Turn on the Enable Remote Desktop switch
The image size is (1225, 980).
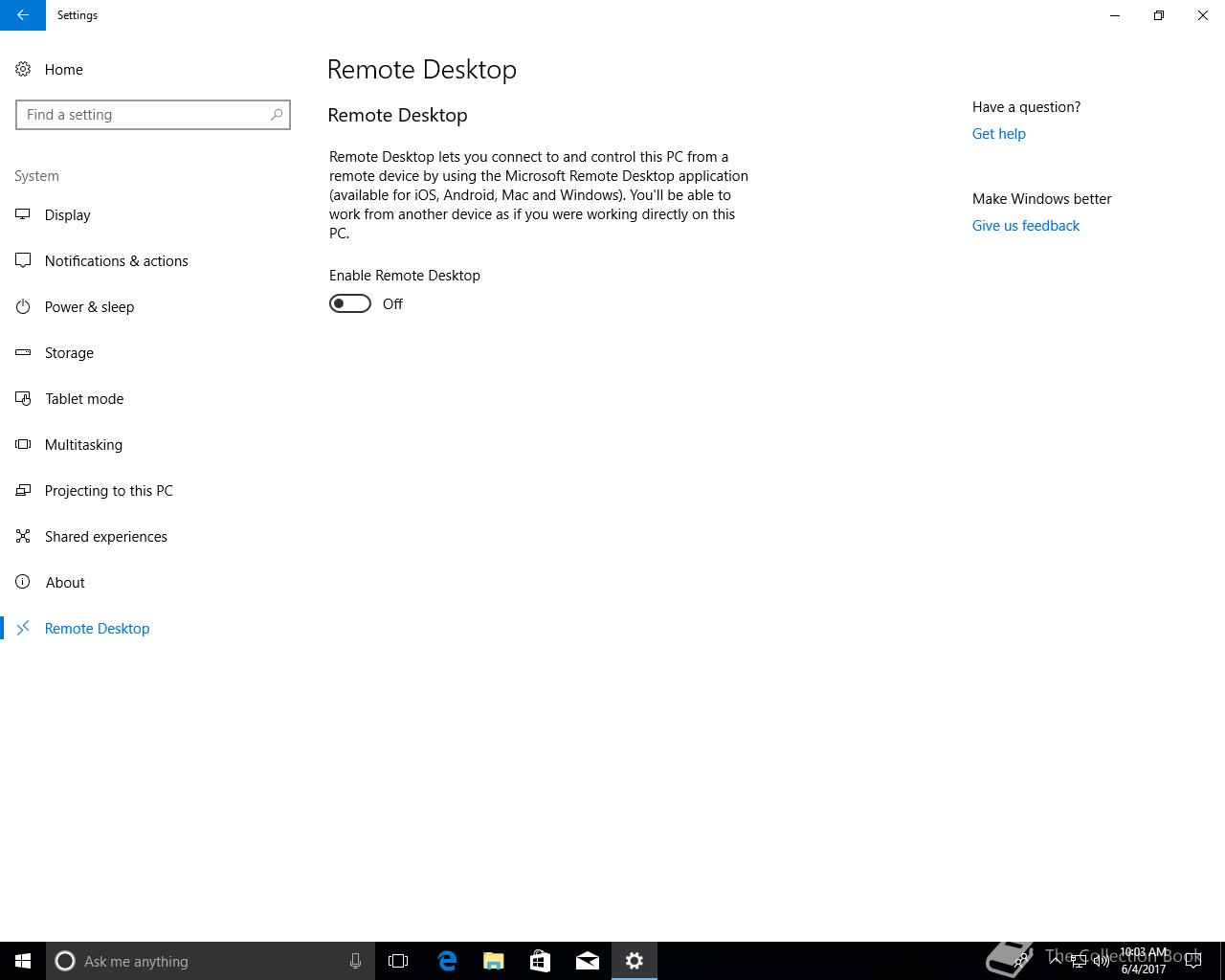click(x=350, y=303)
